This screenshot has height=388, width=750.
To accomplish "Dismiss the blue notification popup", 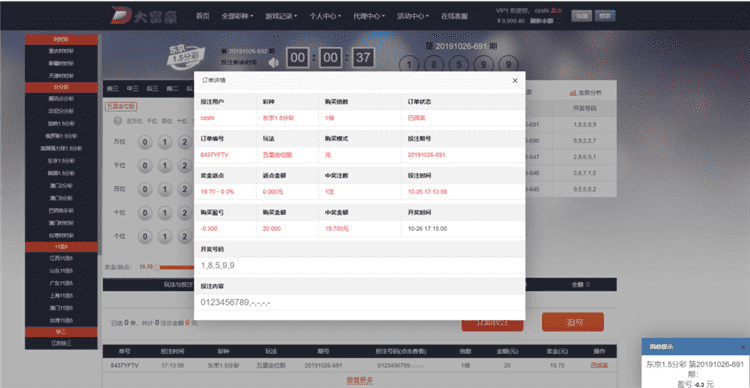I will point(743,347).
